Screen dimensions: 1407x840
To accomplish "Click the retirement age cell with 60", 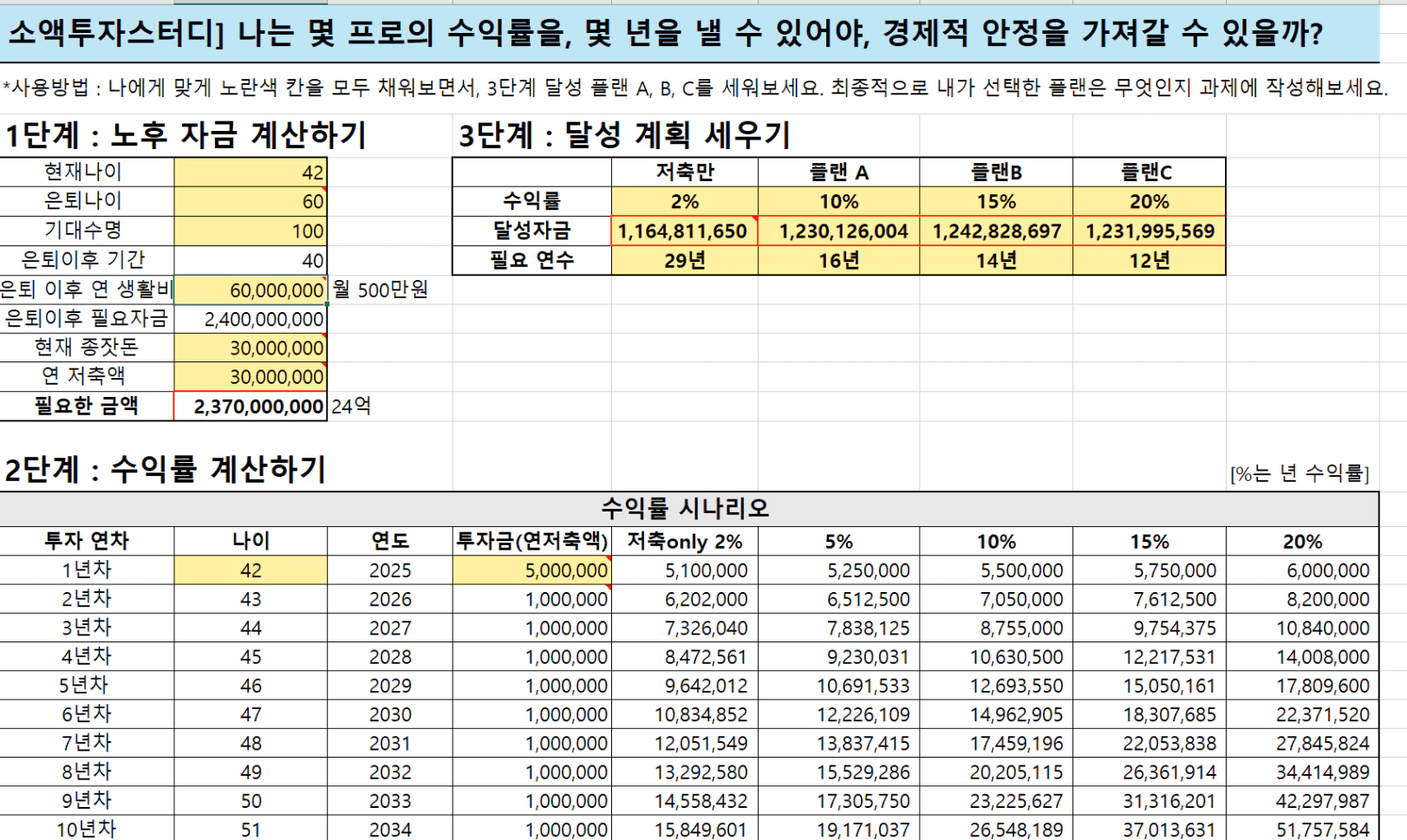I will pos(251,201).
